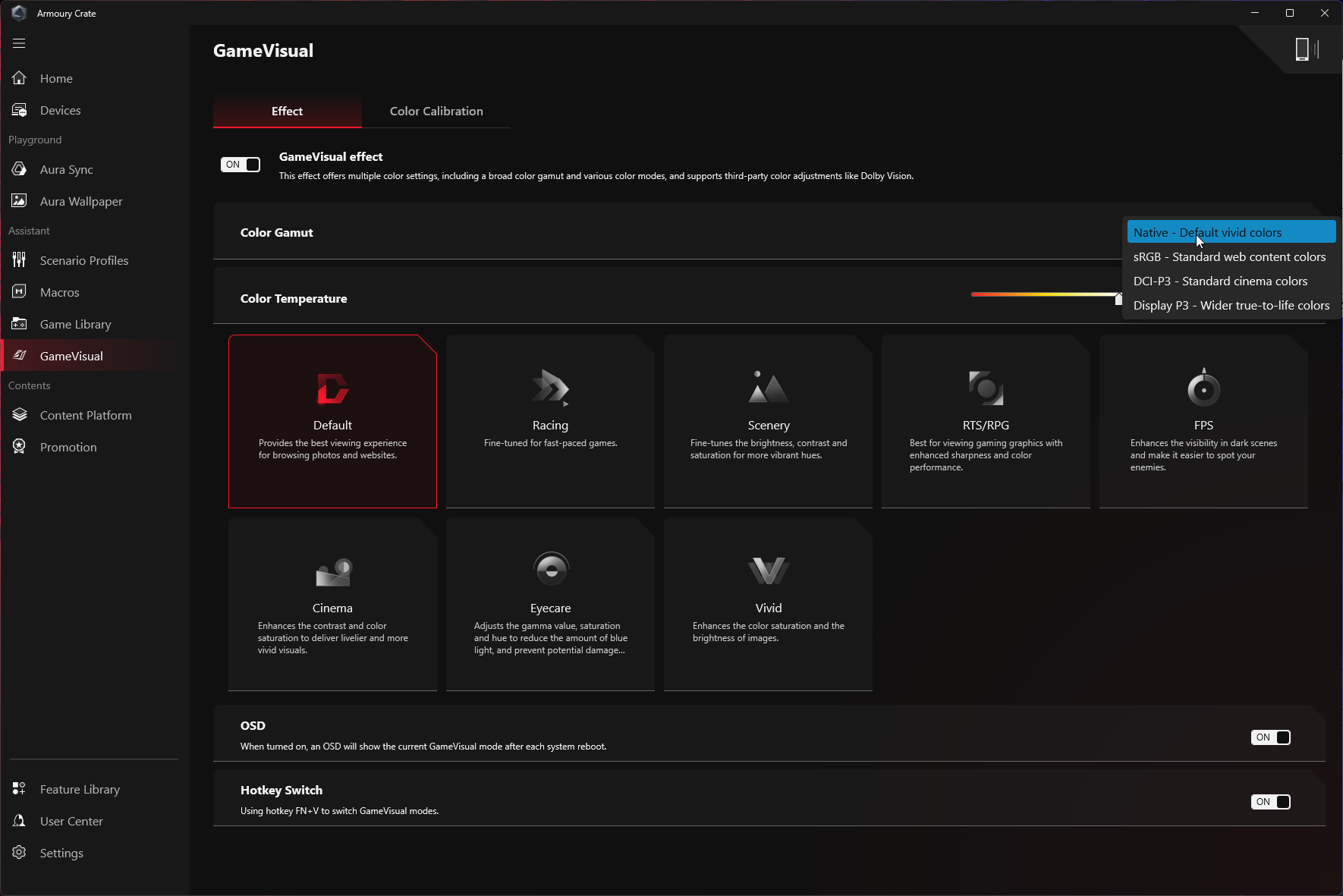Image resolution: width=1343 pixels, height=896 pixels.
Task: Open Content Platform page
Action: pyautogui.click(x=94, y=415)
